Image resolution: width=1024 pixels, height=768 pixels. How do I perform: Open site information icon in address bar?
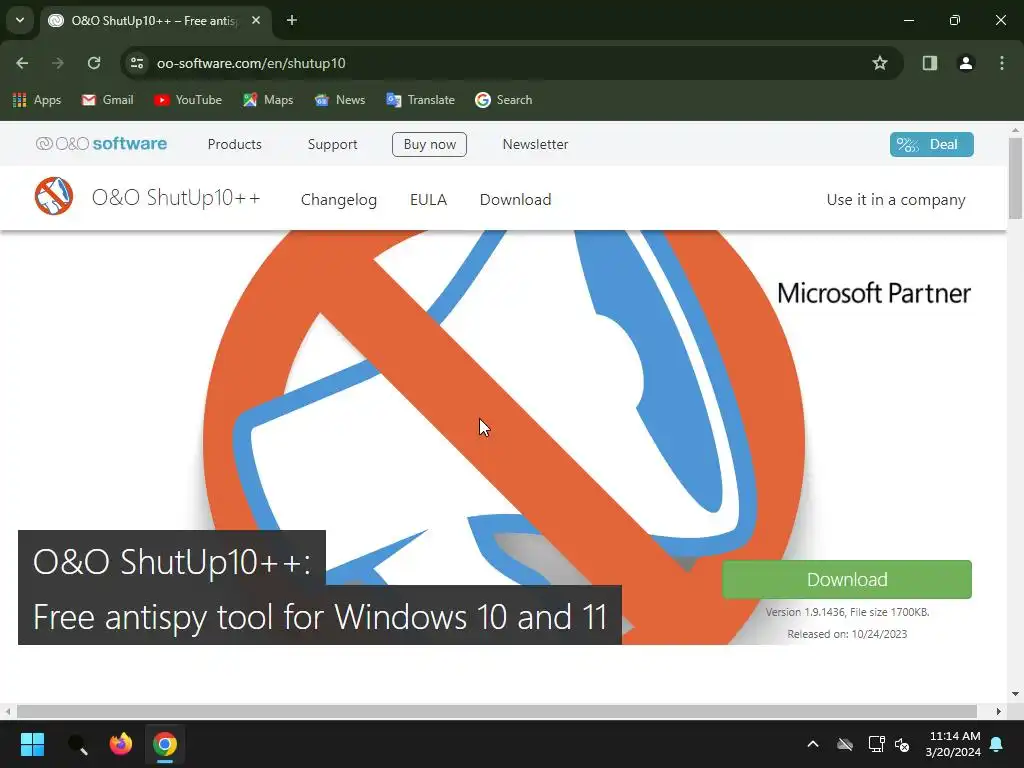137,63
